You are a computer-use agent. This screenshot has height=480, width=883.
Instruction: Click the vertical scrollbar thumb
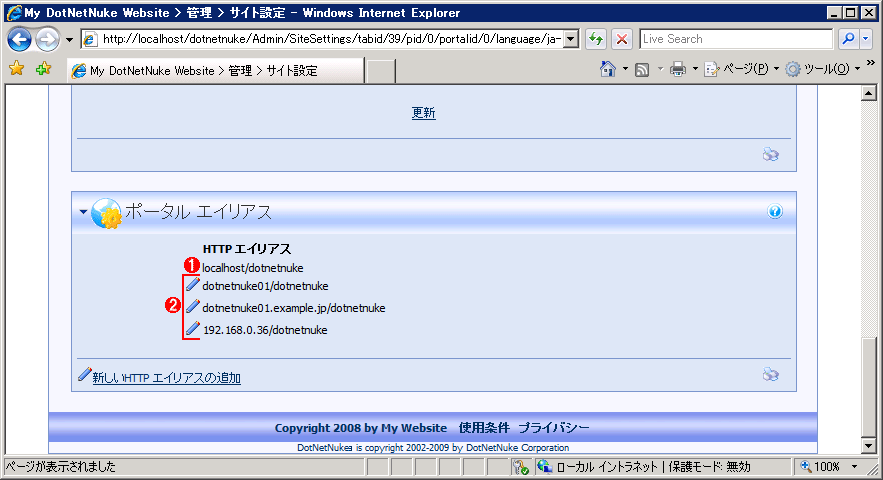click(x=868, y=386)
